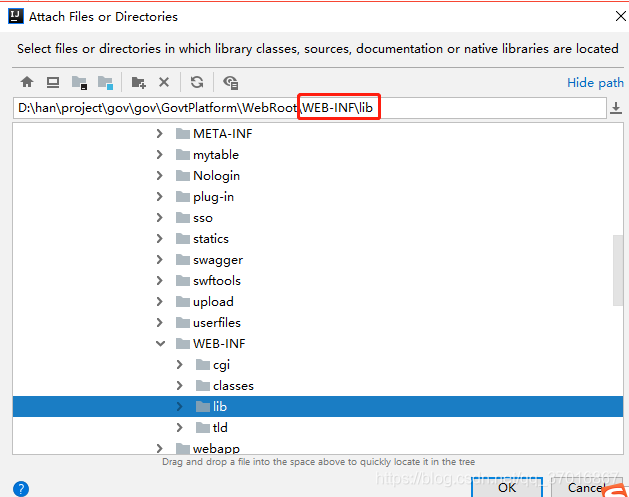Select the userfiles folder row
The height and width of the screenshot is (497, 629).
coord(318,323)
